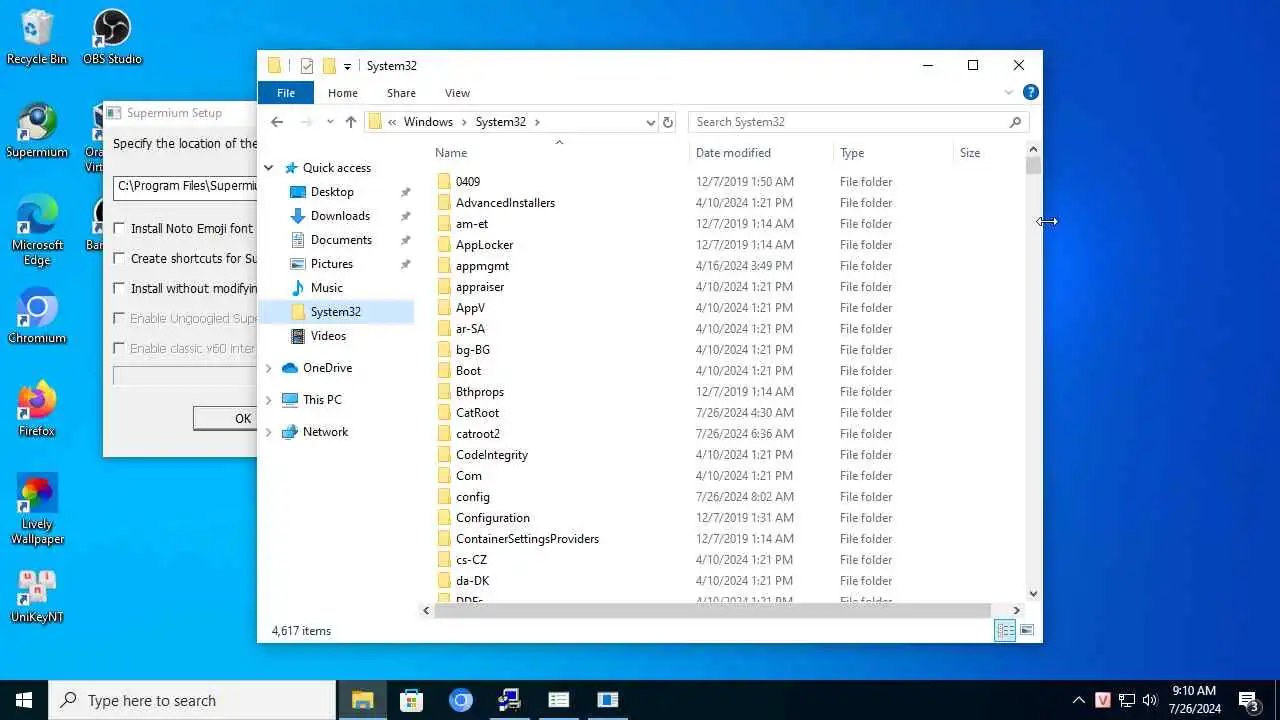This screenshot has height=720, width=1280.
Task: Open the File ribbon tab
Action: [286, 93]
